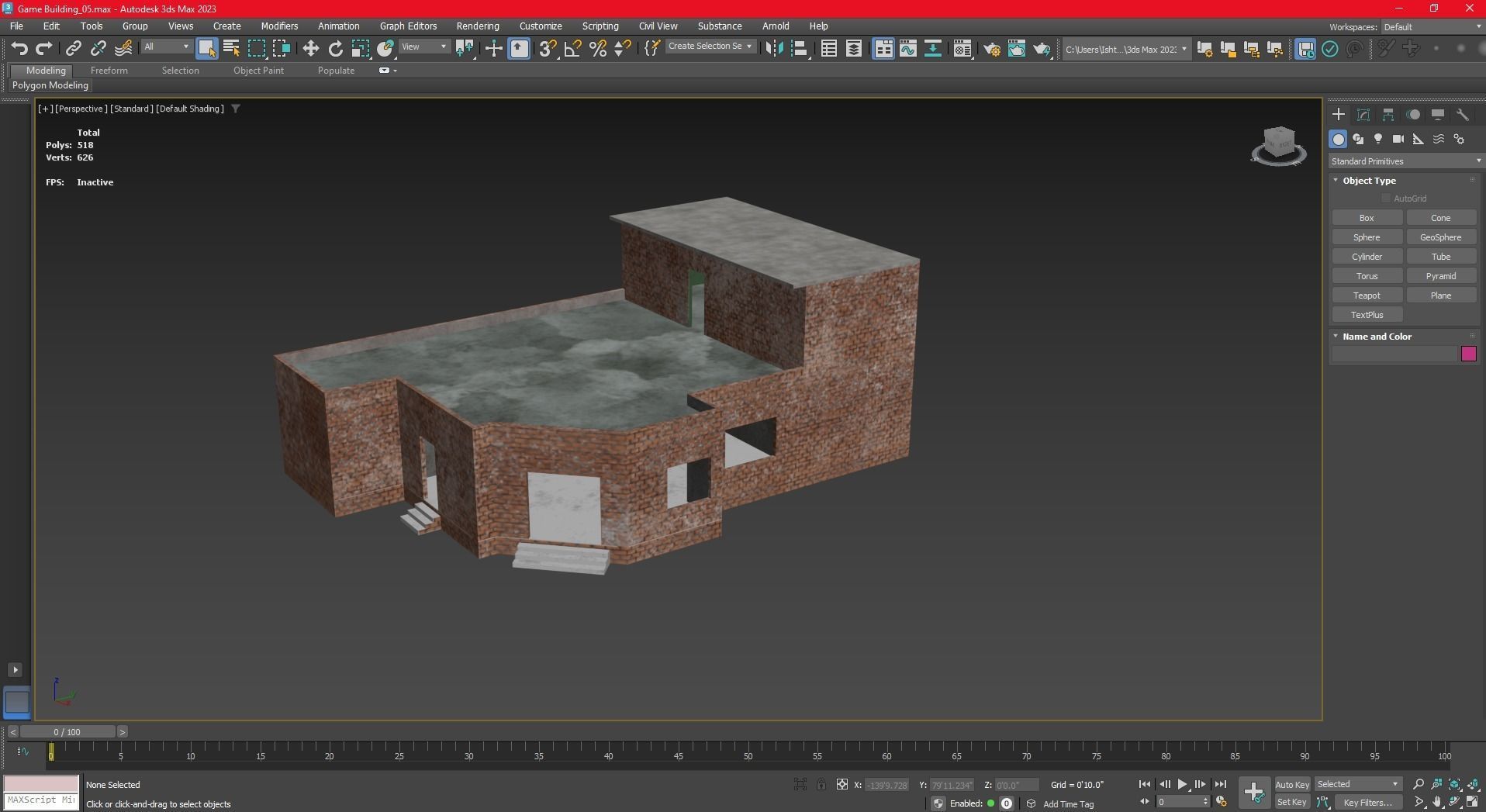
Task: Click the TextPlus button
Action: pyautogui.click(x=1367, y=315)
